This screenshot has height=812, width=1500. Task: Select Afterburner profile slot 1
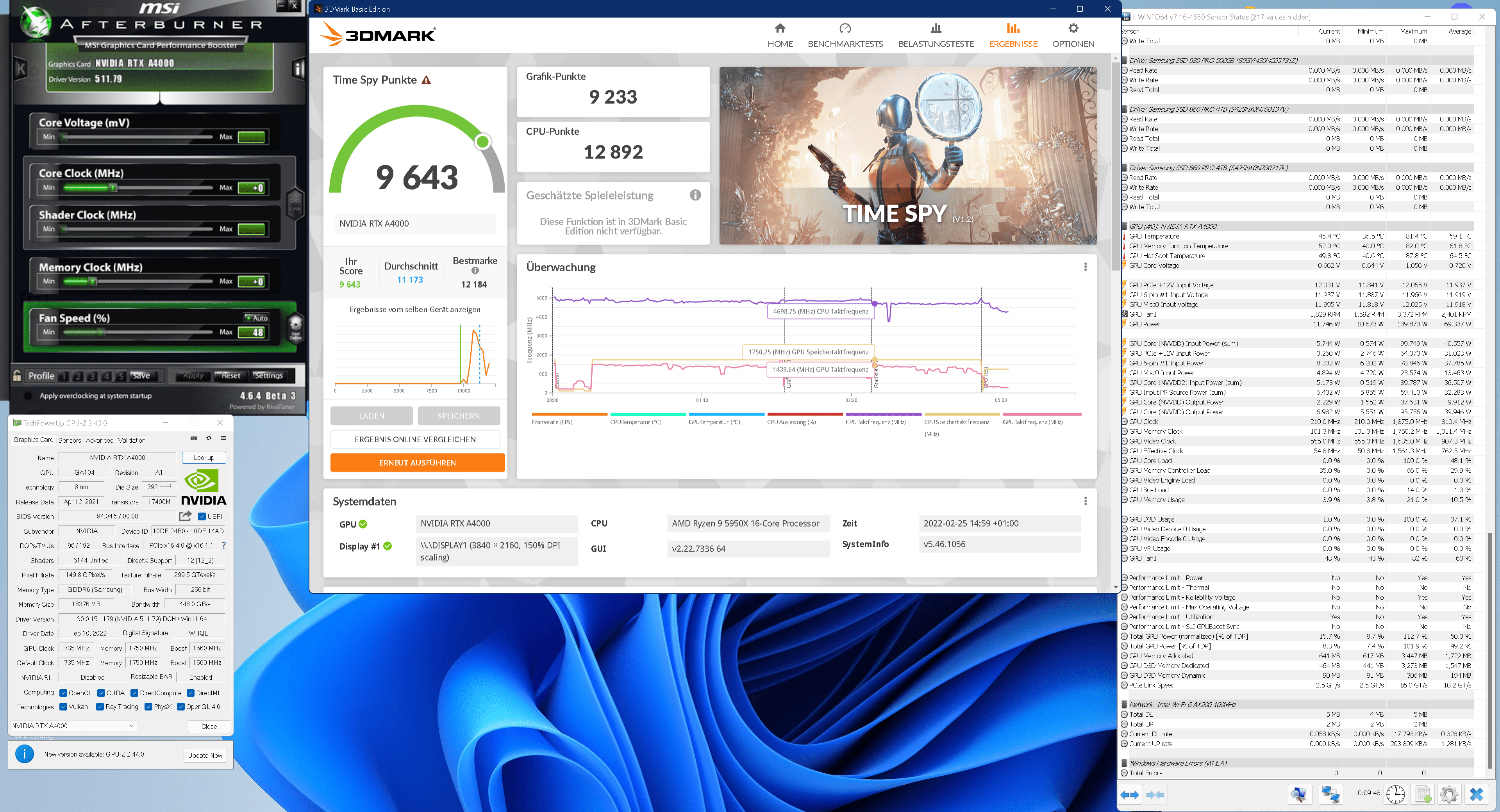coord(64,376)
